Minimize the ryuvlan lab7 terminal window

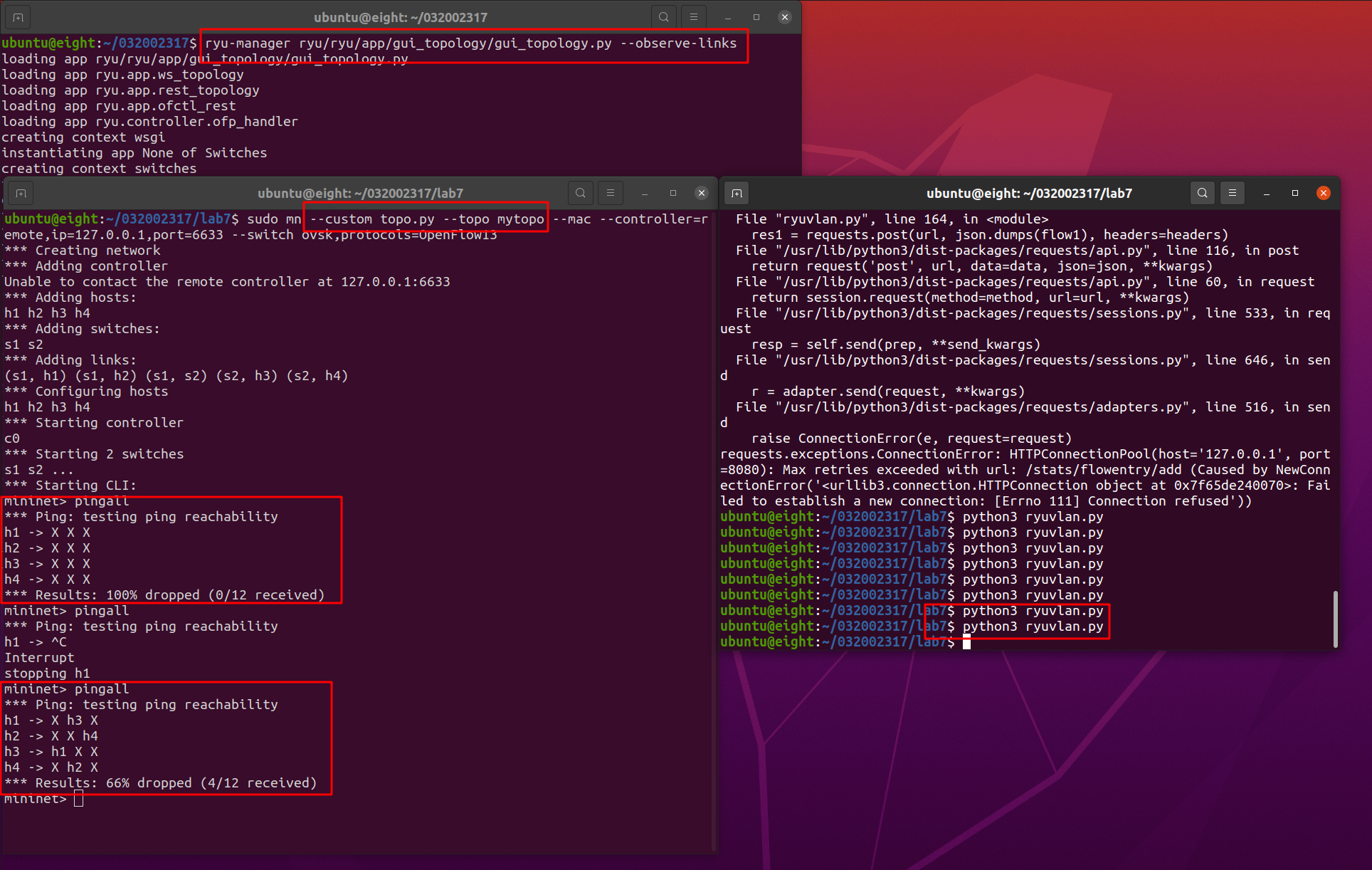[x=1267, y=193]
